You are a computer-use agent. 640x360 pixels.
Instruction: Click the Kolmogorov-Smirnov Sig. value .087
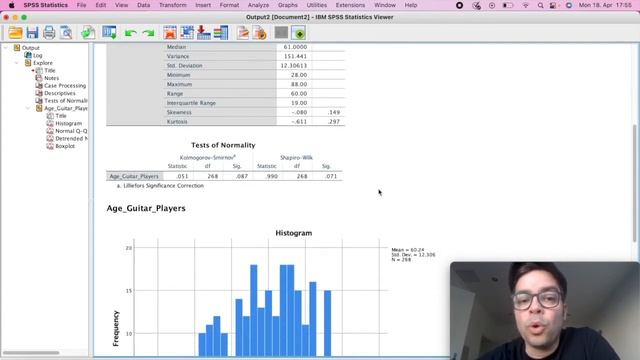[242, 176]
